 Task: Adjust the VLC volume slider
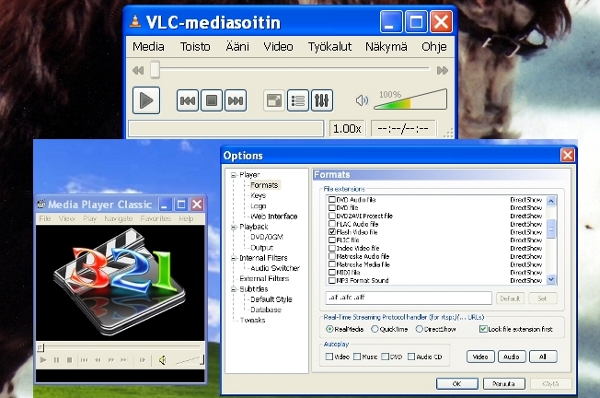(410, 100)
